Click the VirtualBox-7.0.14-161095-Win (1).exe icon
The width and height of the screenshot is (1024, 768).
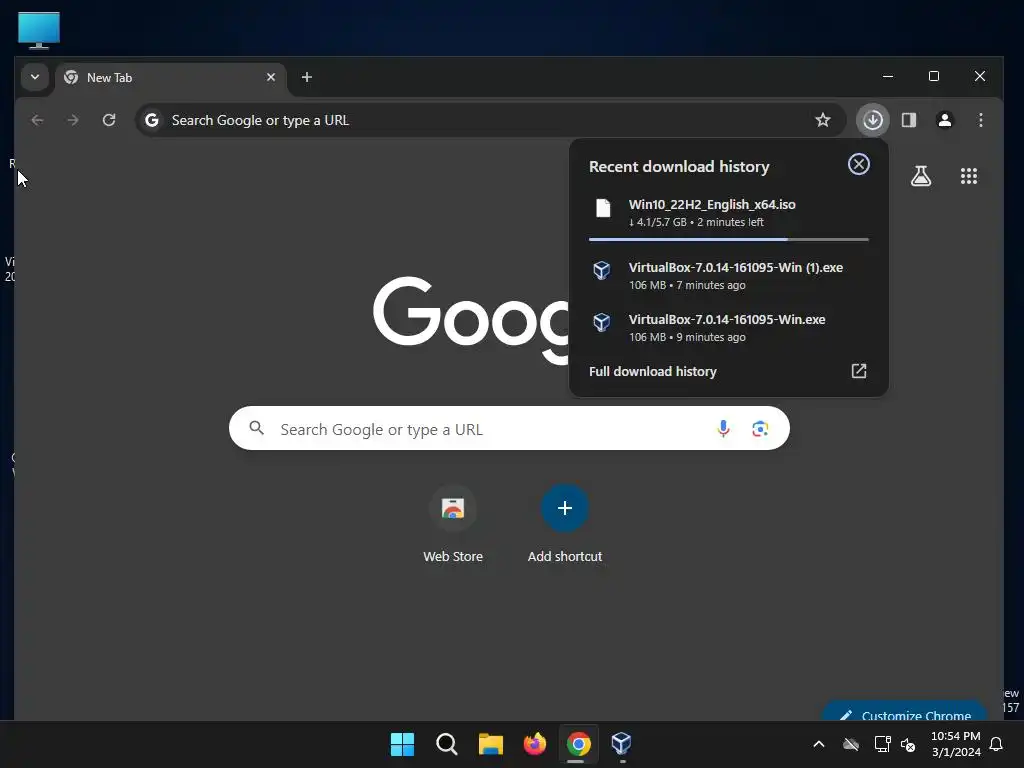[601, 270]
